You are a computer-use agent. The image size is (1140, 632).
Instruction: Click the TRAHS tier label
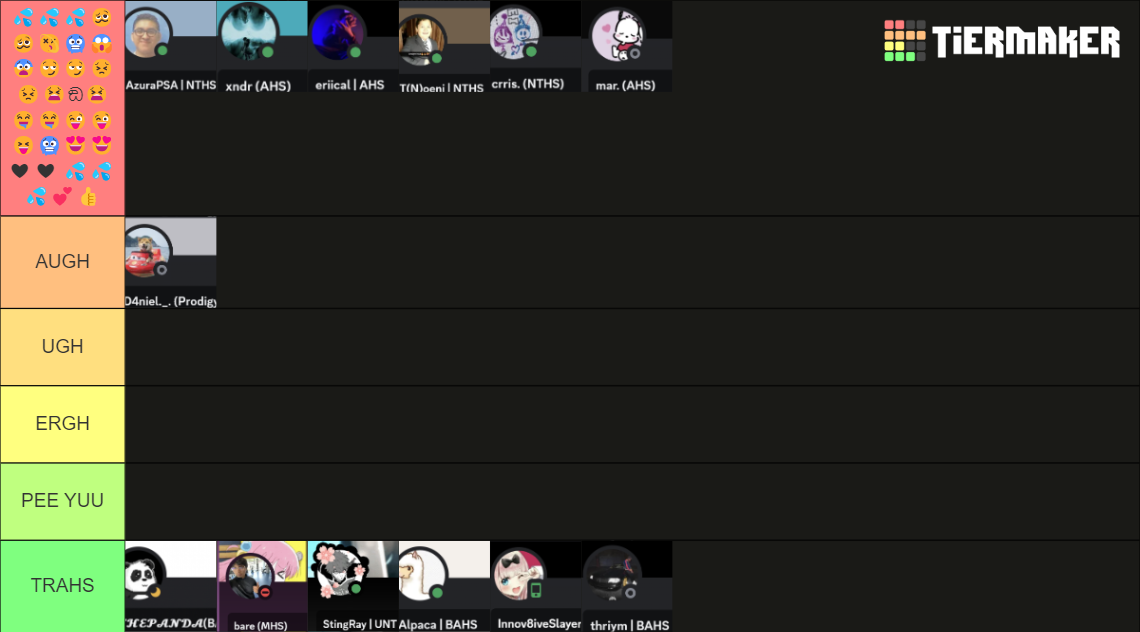pos(63,586)
